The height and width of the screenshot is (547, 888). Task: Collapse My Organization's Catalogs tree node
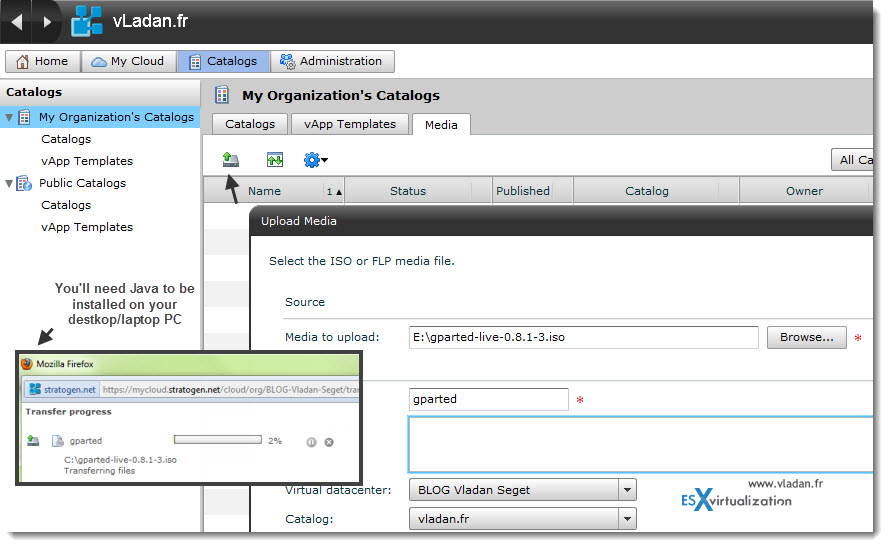(9, 118)
